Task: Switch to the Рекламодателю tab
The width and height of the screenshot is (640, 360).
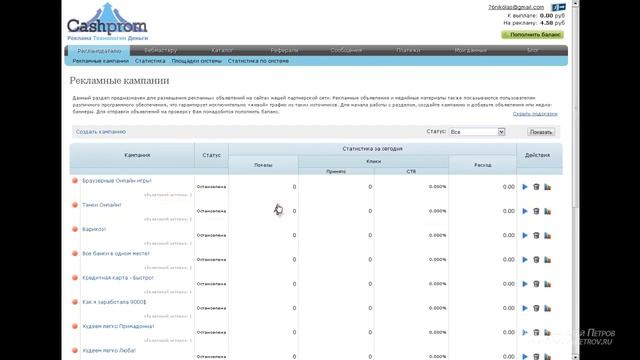Action: 99,51
